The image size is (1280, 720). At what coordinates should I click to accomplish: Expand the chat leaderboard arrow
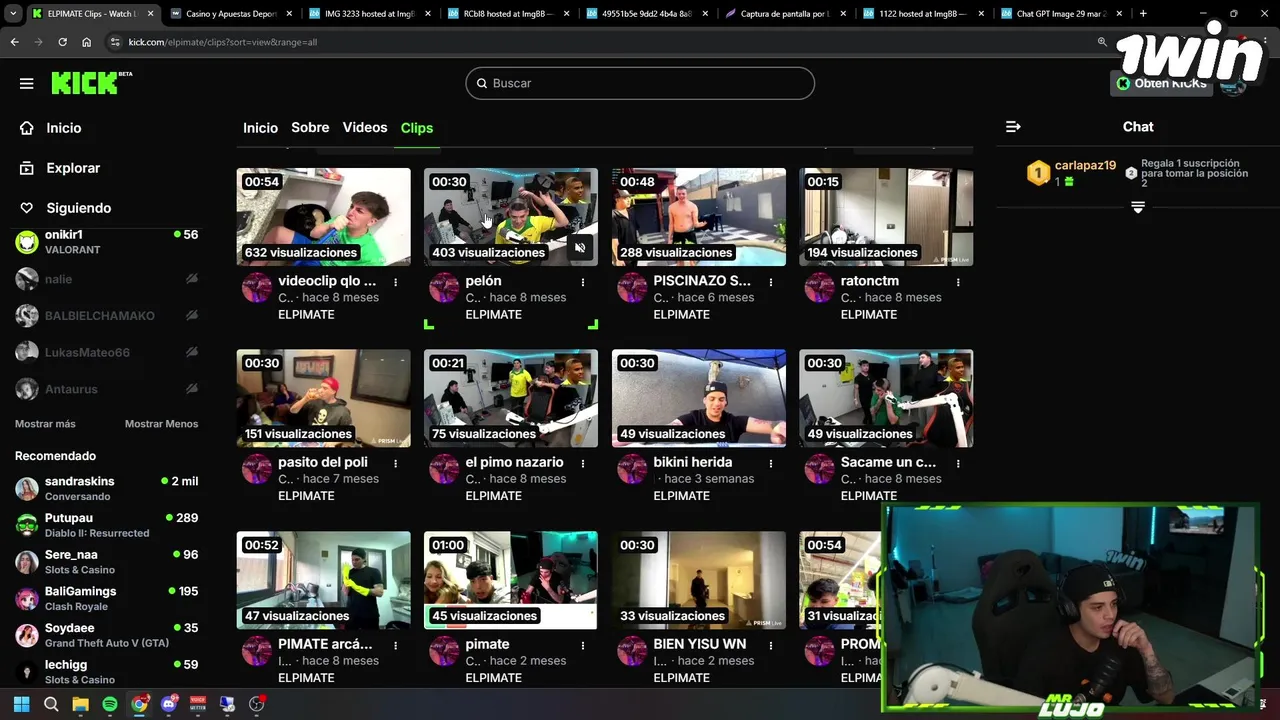pyautogui.click(x=1137, y=207)
